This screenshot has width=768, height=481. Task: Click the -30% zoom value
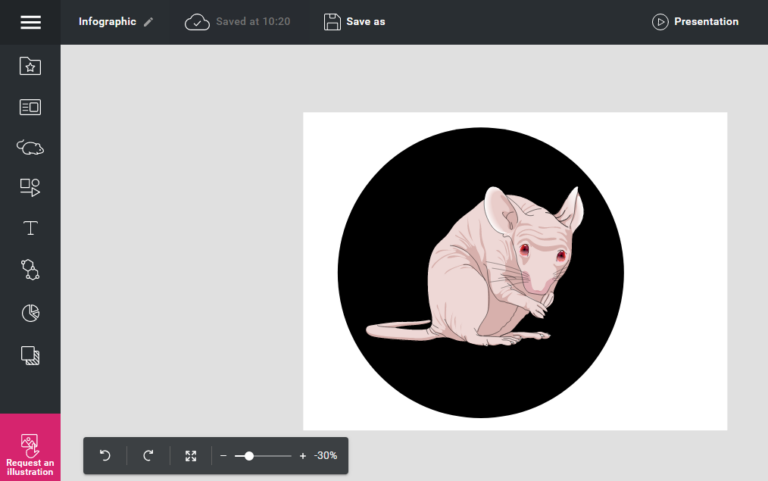(326, 456)
